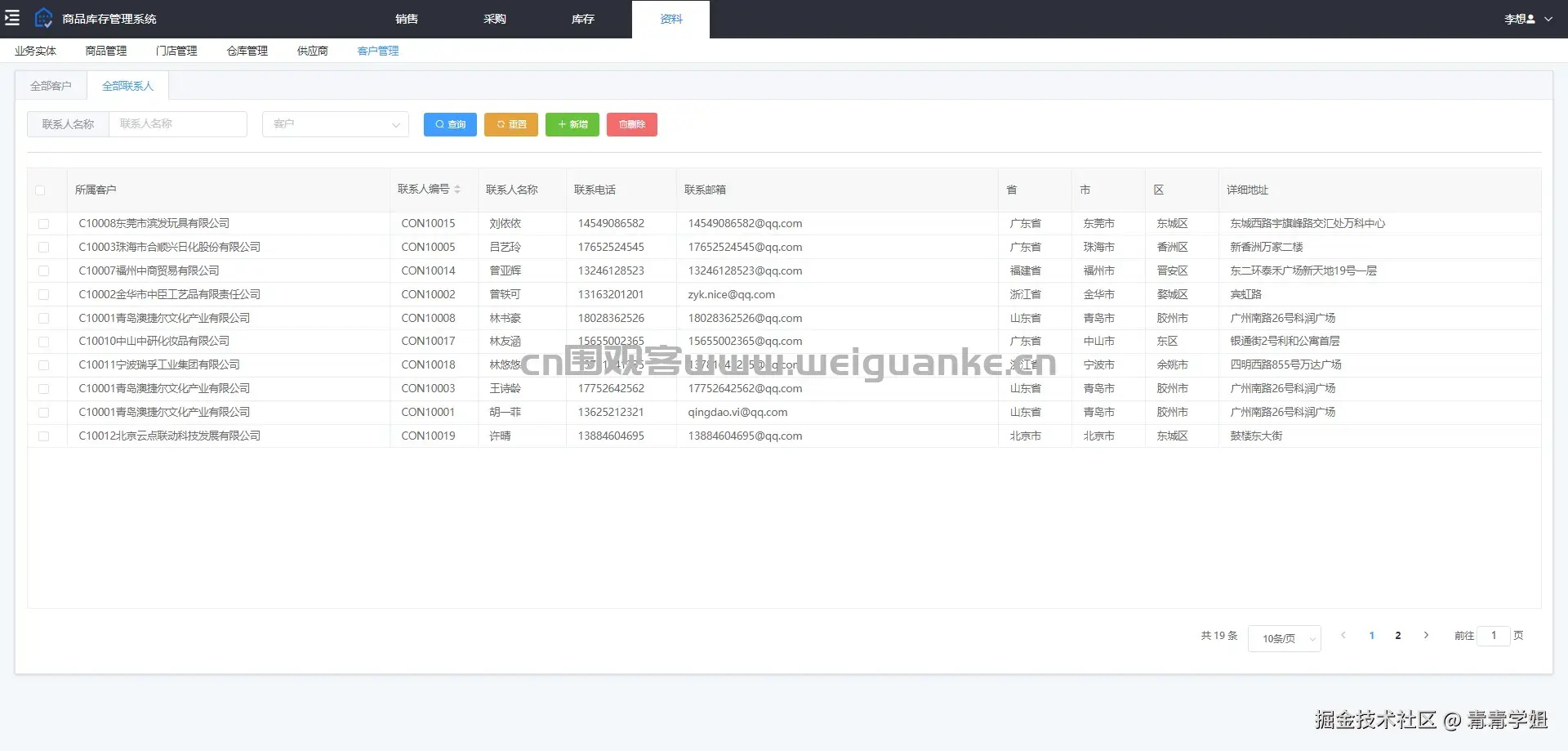1568x751 pixels.
Task: Focus the 前往 page jump input
Action: coord(1494,635)
